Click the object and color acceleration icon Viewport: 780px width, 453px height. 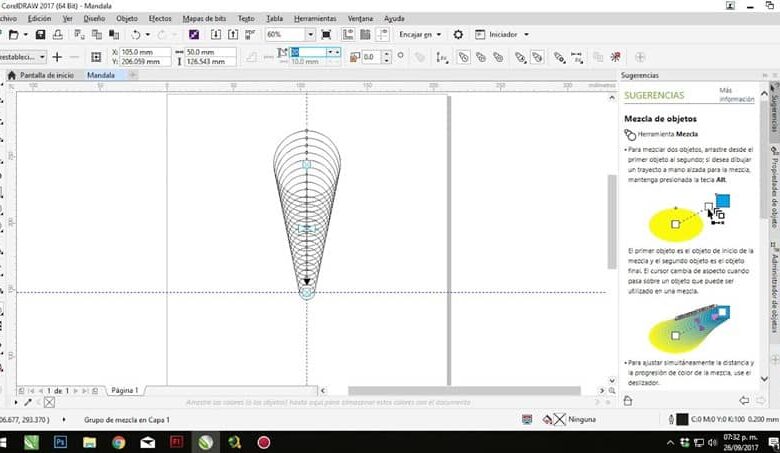click(520, 57)
